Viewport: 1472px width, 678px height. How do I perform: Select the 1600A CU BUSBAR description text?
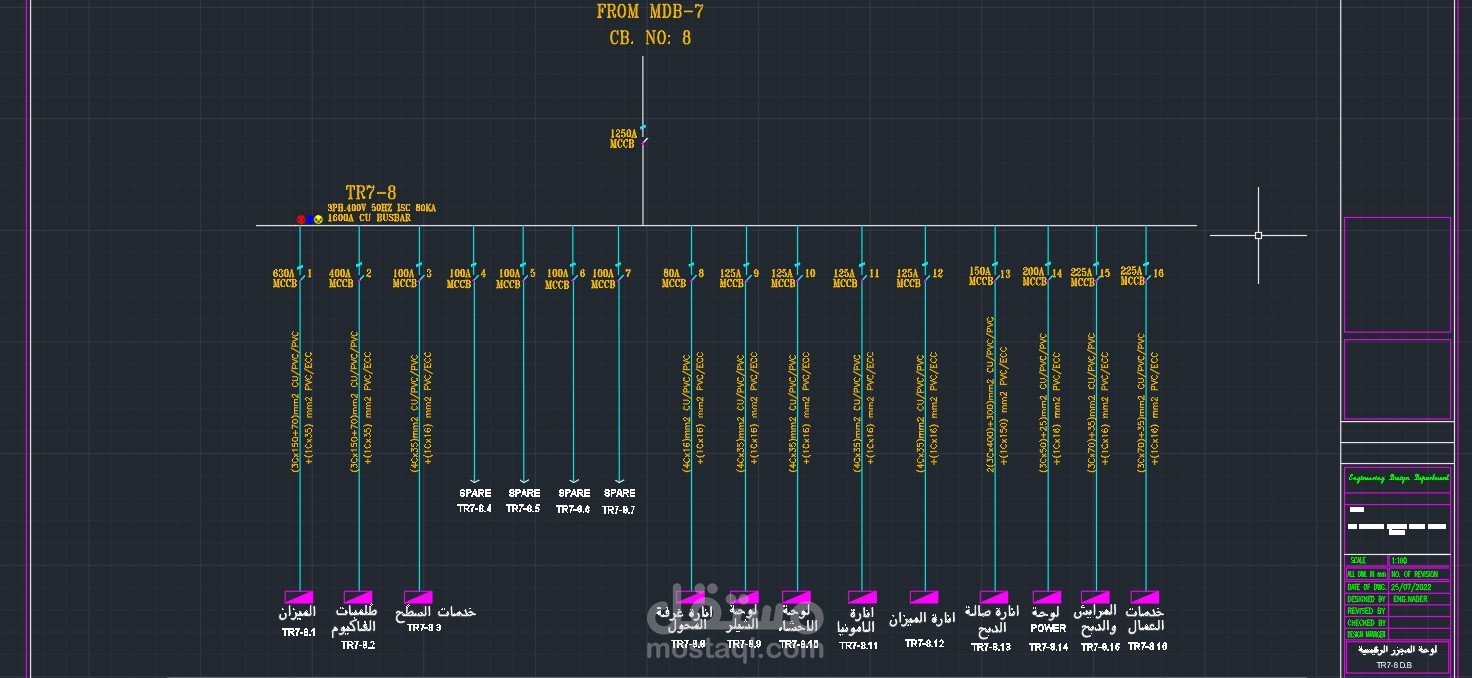pos(369,218)
